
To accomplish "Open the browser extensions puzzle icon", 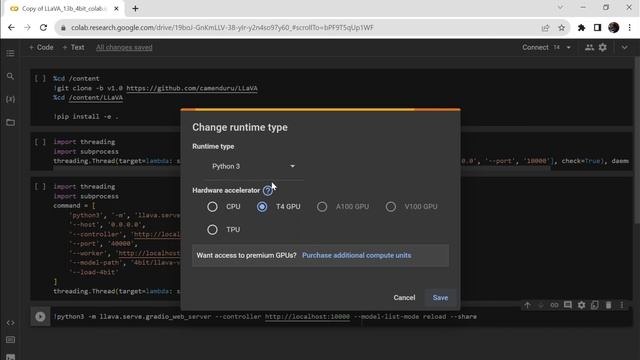I will [x=581, y=27].
